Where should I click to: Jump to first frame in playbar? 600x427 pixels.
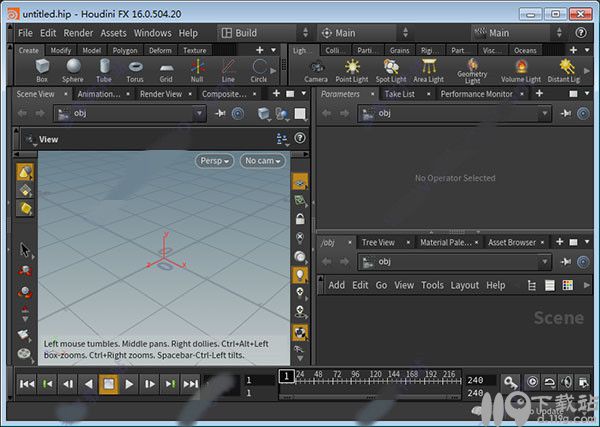coord(27,384)
